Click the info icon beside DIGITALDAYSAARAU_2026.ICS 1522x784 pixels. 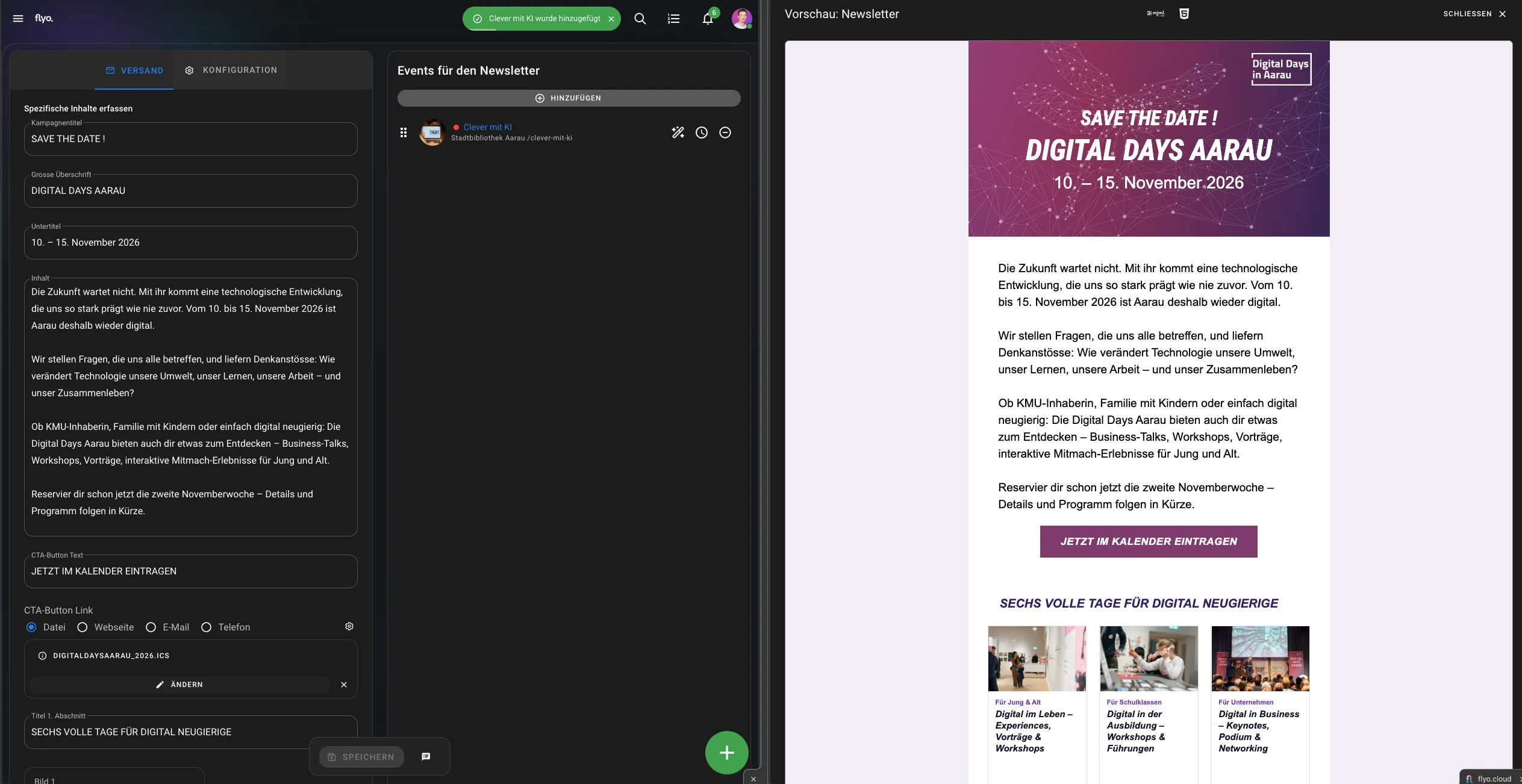[x=42, y=656]
